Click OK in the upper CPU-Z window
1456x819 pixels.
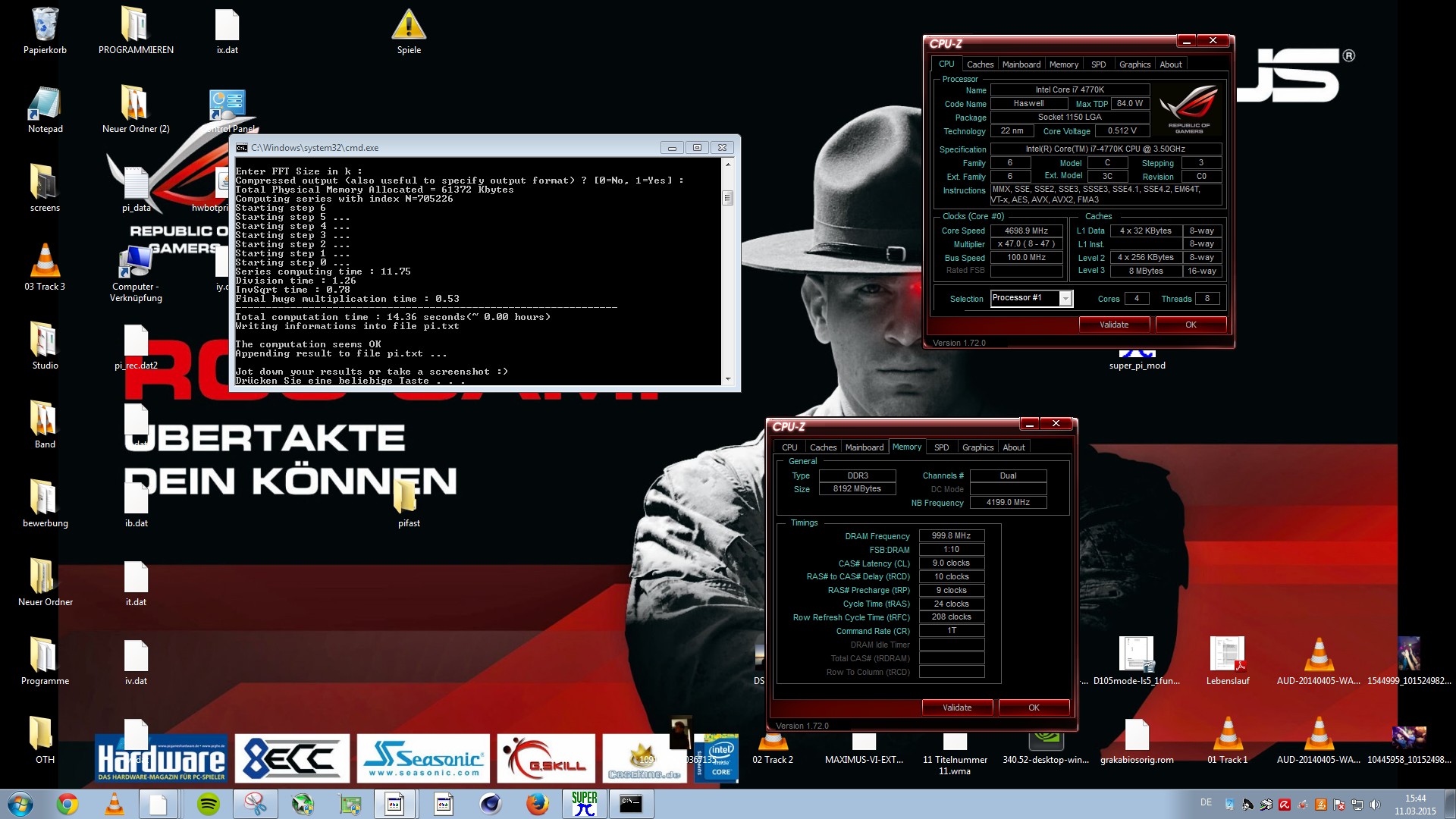pos(1191,325)
